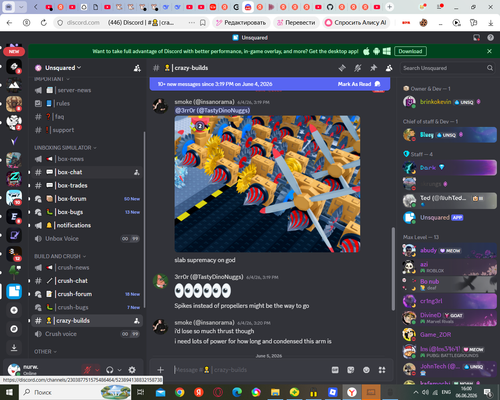The image size is (500, 400).
Task: Click the invite people icon beside Unsquared
Action: click(137, 68)
